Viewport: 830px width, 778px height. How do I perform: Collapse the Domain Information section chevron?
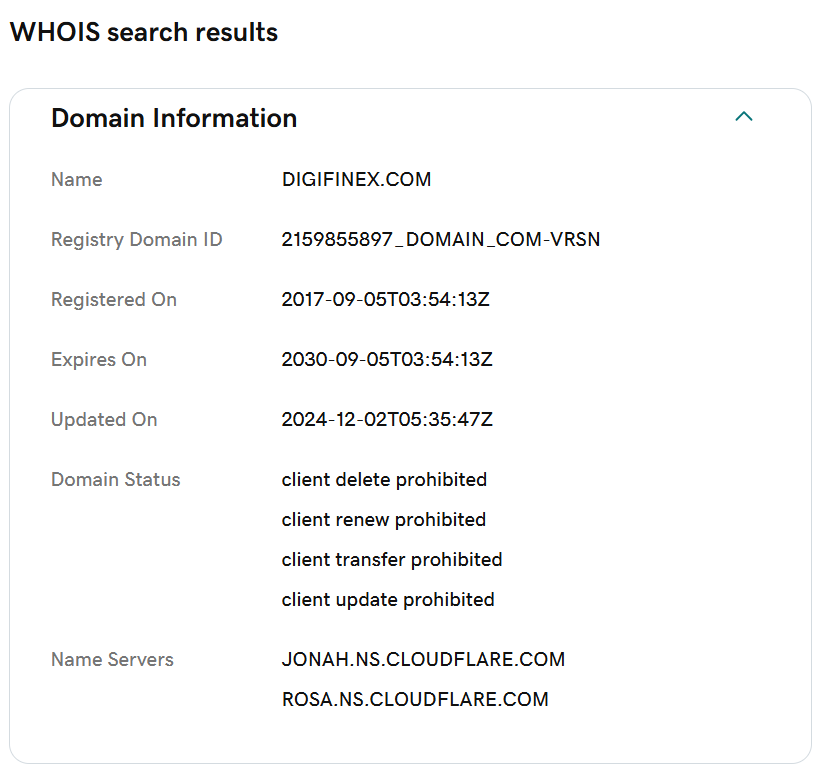coord(744,116)
